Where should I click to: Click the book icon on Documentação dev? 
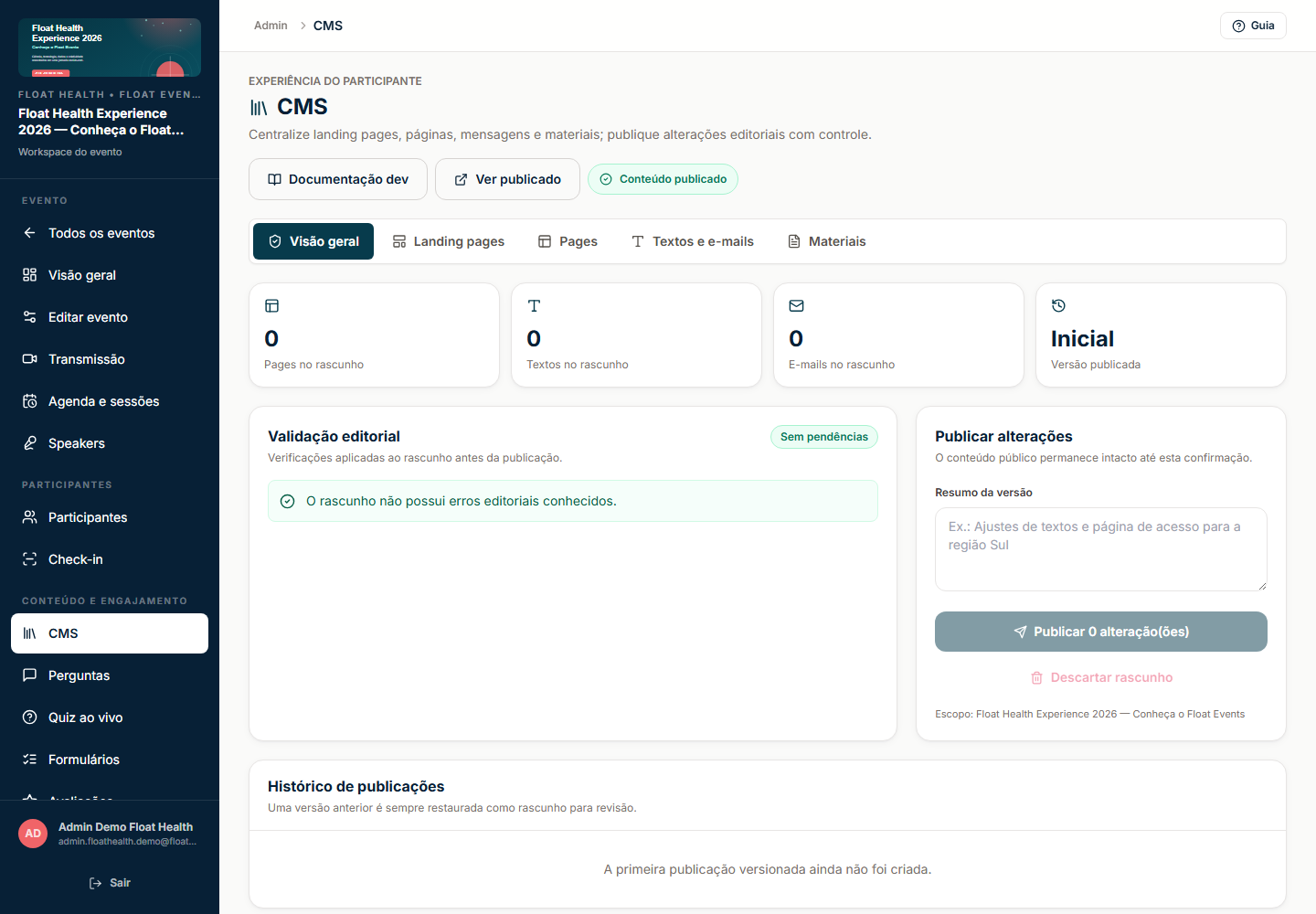coord(274,179)
